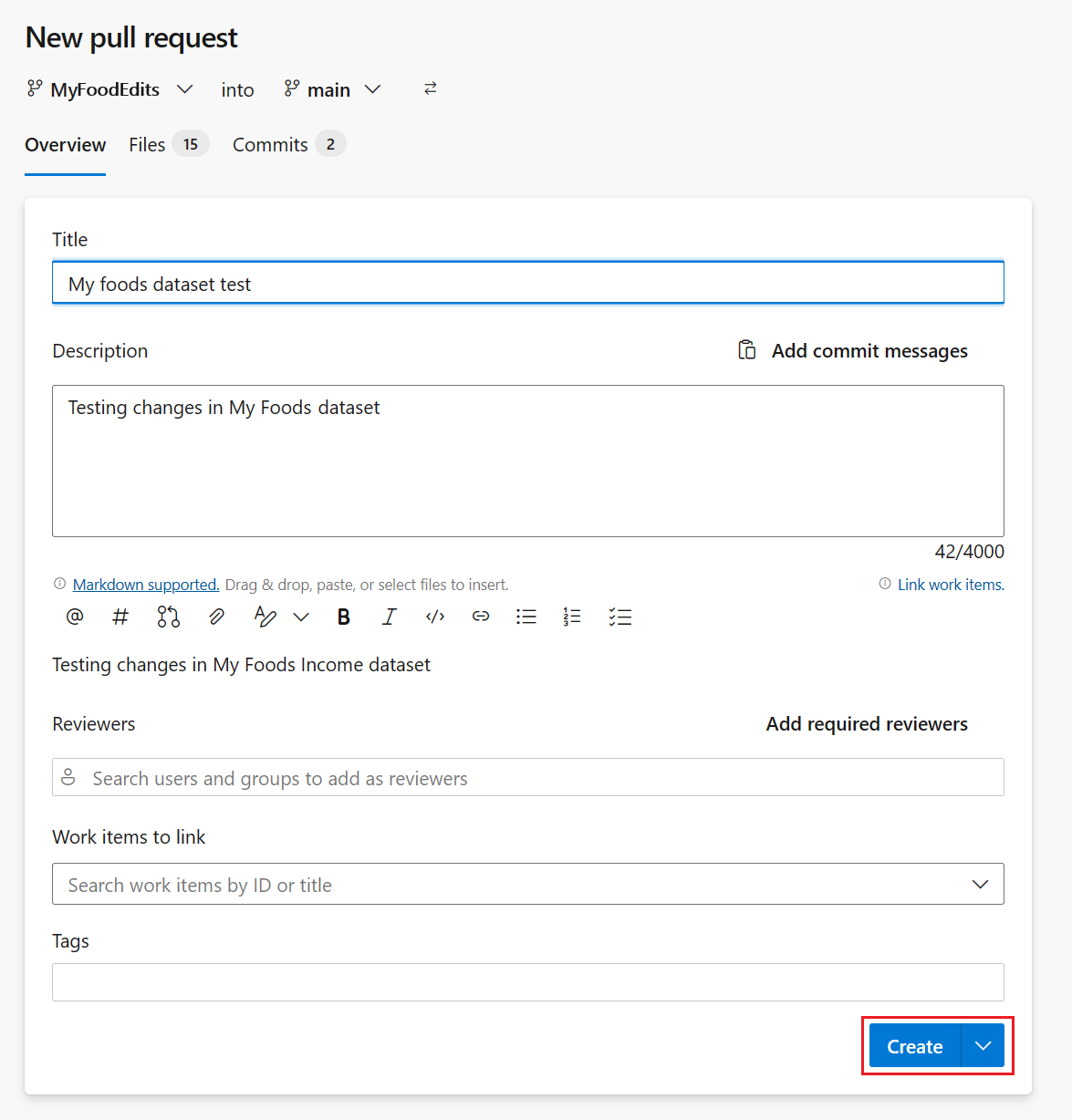Insert a hyperlink in the description
This screenshot has width=1072, height=1120.
pyautogui.click(x=481, y=617)
